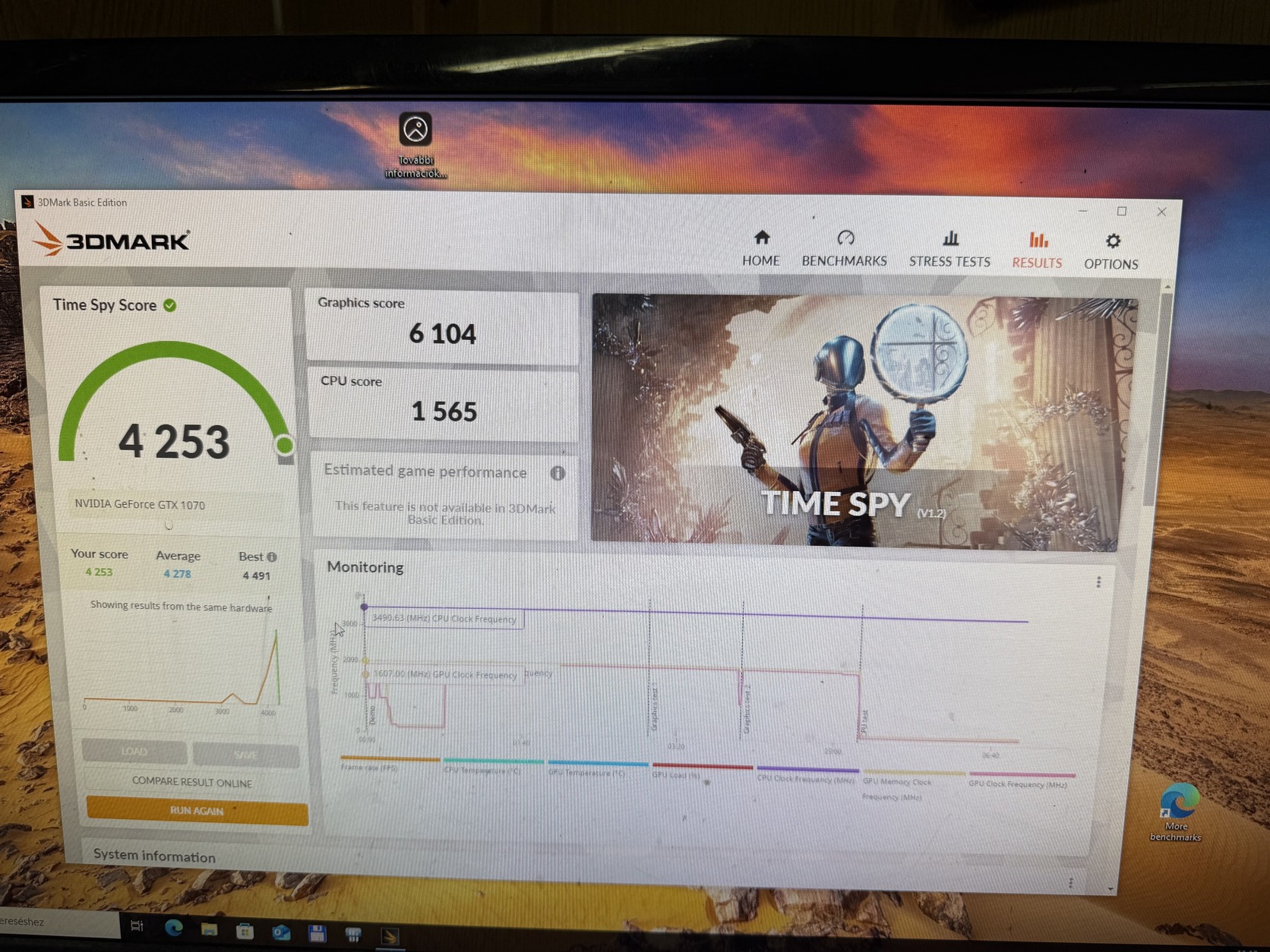
Task: Toggle the Frame rate (FPS) legend item
Action: pos(370,767)
